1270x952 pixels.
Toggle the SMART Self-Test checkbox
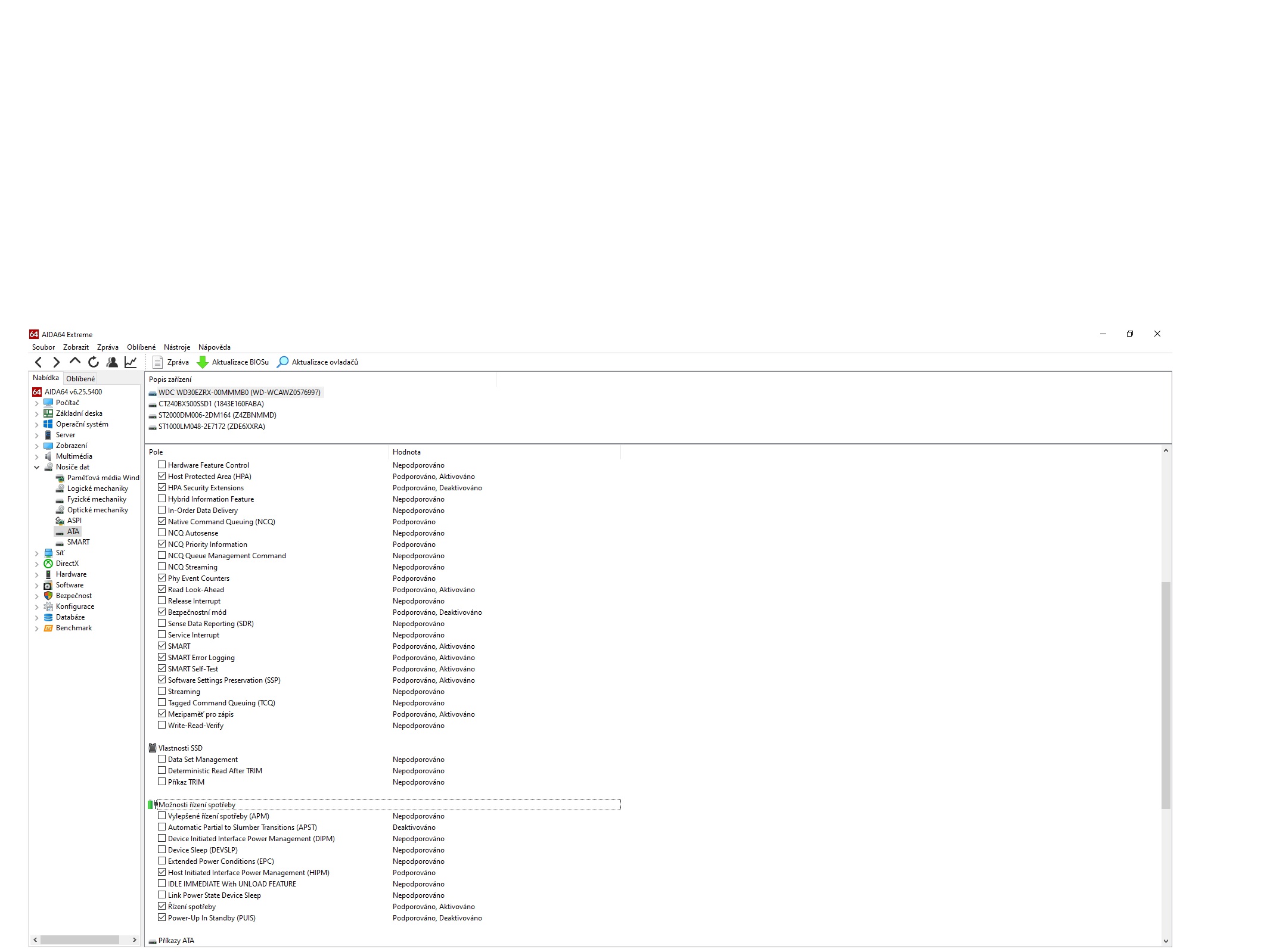[162, 668]
